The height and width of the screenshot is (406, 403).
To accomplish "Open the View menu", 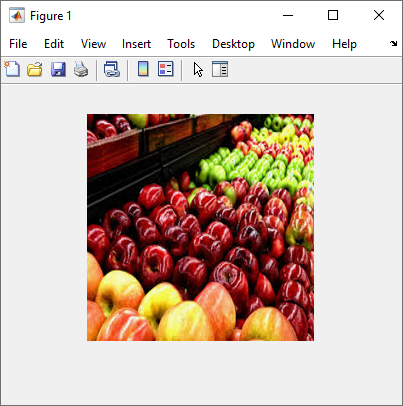I will tap(93, 44).
